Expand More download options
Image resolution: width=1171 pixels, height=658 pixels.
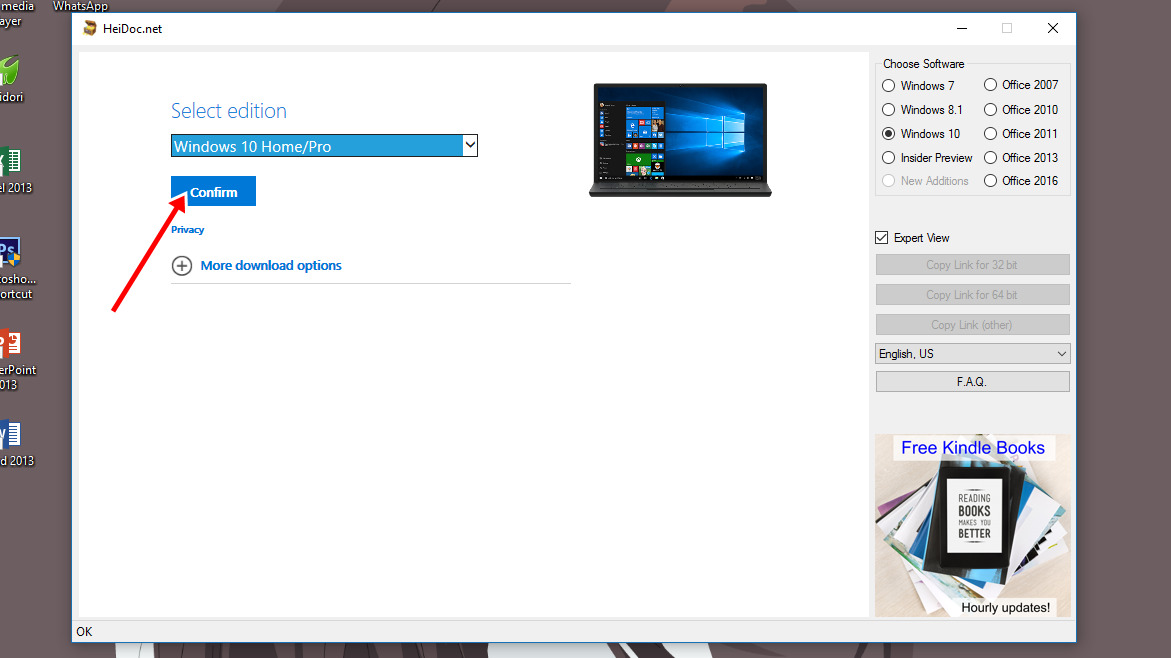coord(271,266)
